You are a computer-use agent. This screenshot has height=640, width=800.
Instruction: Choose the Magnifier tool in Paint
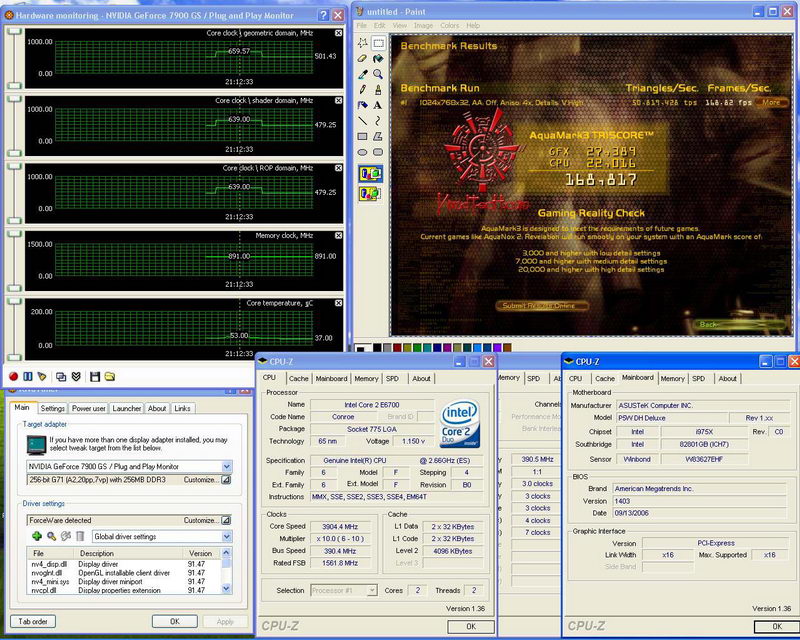click(379, 73)
